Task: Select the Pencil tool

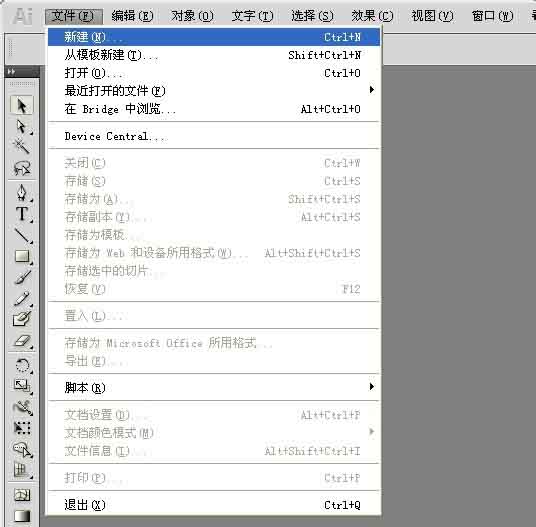Action: pos(22,298)
